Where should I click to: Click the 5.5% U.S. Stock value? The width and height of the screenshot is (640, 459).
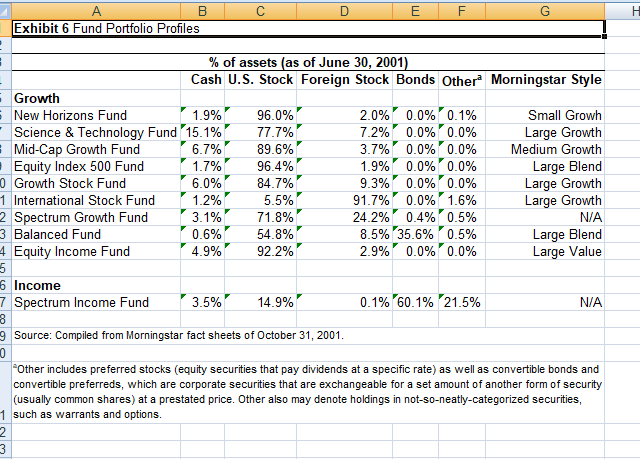260,200
